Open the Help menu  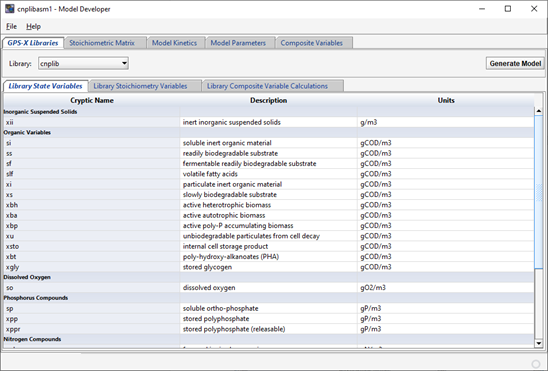click(x=33, y=27)
